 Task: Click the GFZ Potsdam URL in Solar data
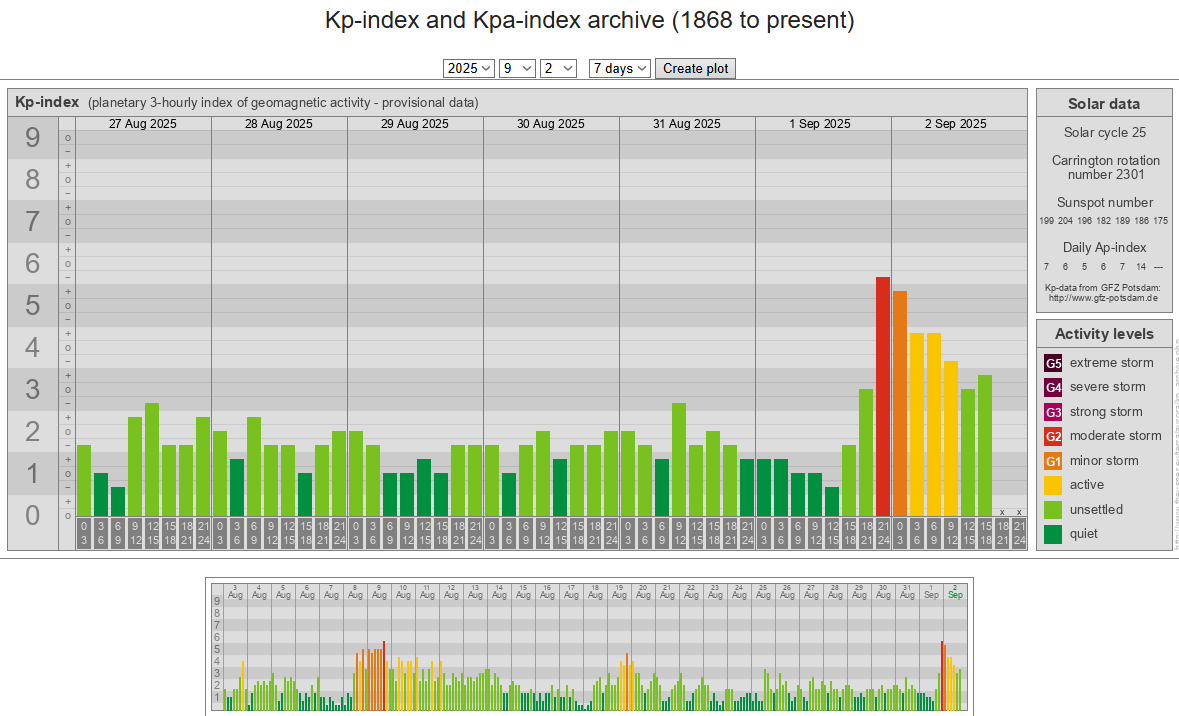tap(1103, 298)
